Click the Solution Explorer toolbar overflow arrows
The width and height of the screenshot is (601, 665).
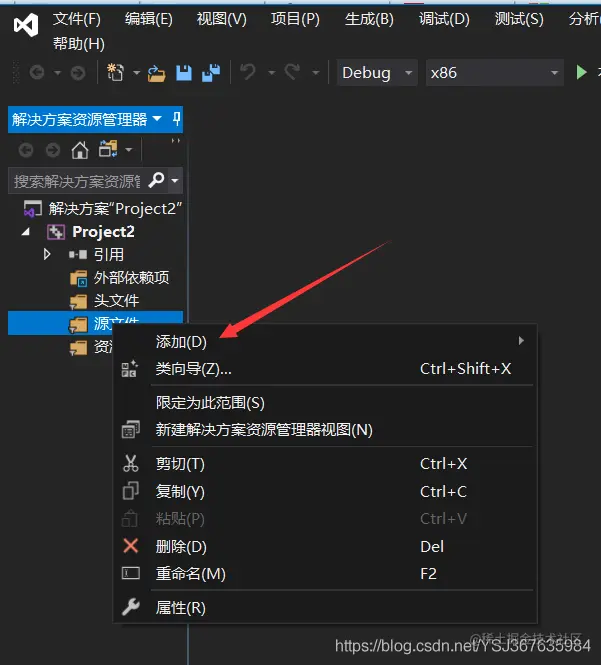click(x=176, y=140)
